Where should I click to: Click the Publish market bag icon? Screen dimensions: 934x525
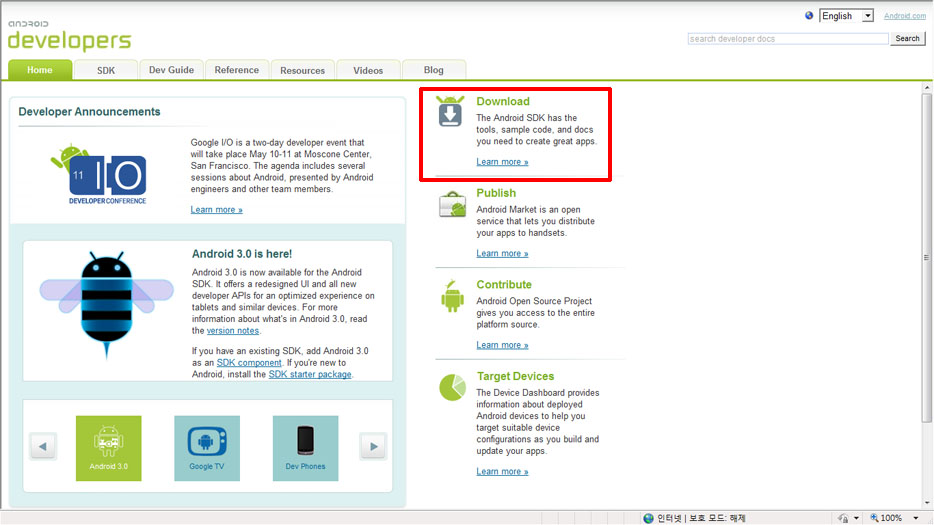pos(453,204)
